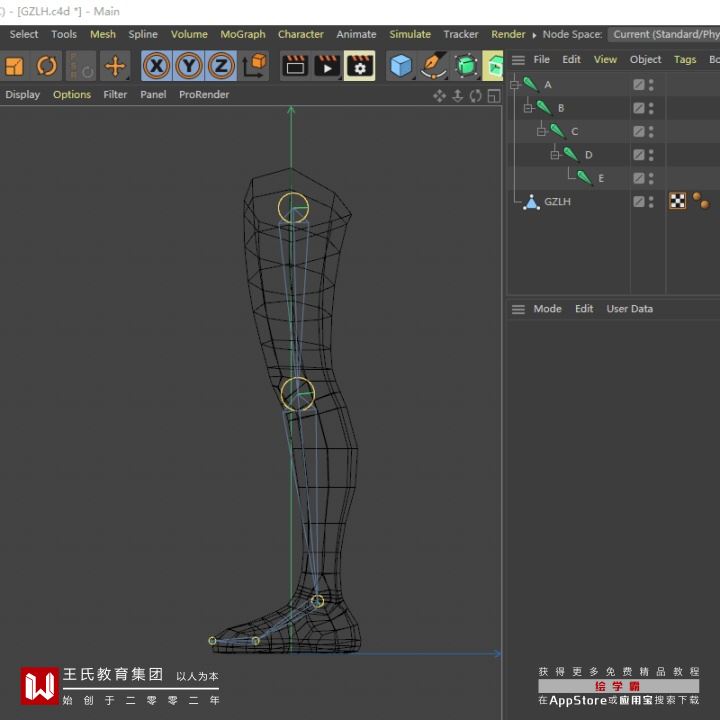Open viewport Filter menu
Viewport: 720px width, 720px height.
coord(115,95)
